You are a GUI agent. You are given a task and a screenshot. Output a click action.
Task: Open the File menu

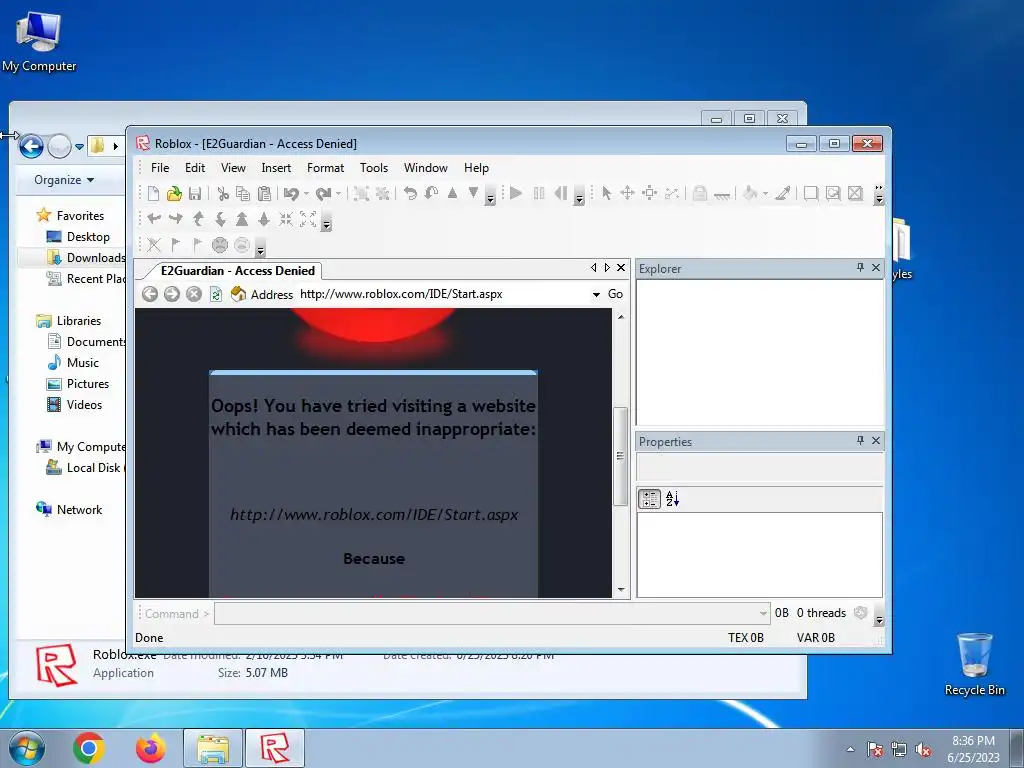click(160, 168)
